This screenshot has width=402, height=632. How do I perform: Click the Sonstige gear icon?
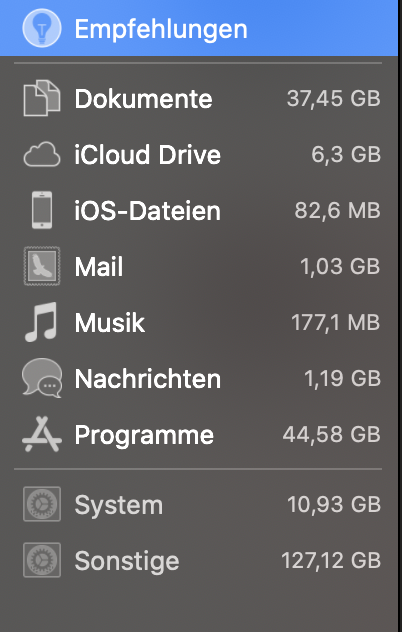point(42,560)
